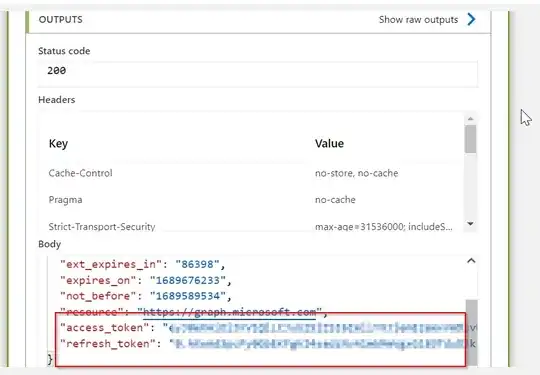Open the Show raw outputs link
The height and width of the screenshot is (375, 540).
[x=418, y=20]
